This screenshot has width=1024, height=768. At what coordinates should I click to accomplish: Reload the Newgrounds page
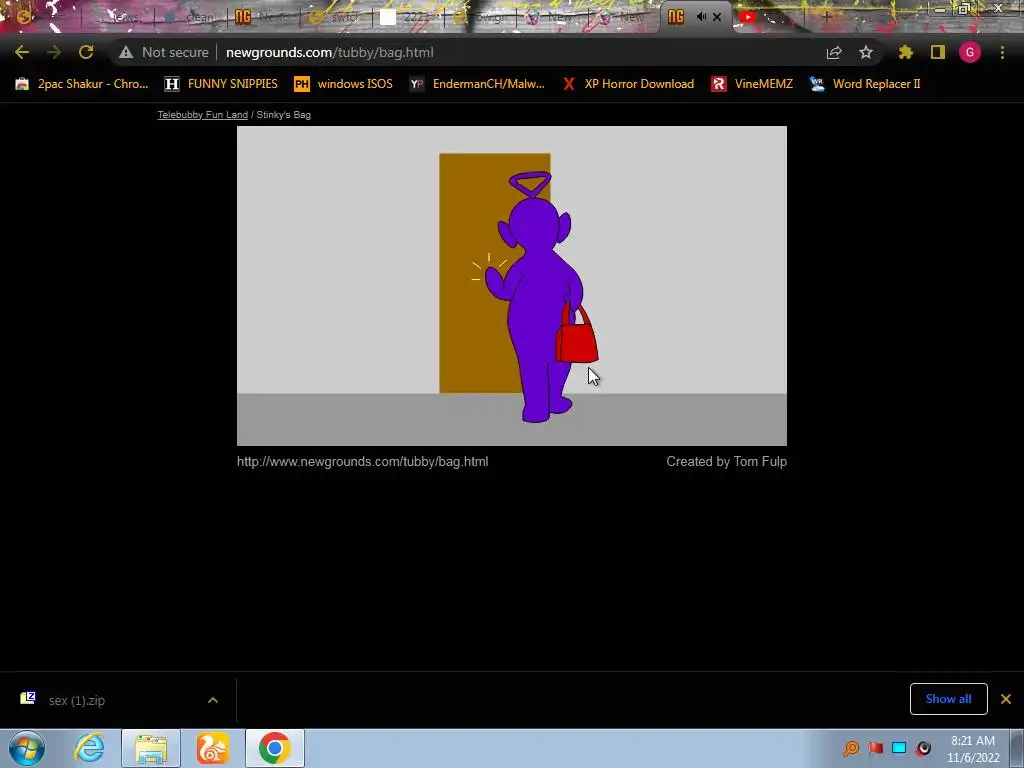coord(86,52)
